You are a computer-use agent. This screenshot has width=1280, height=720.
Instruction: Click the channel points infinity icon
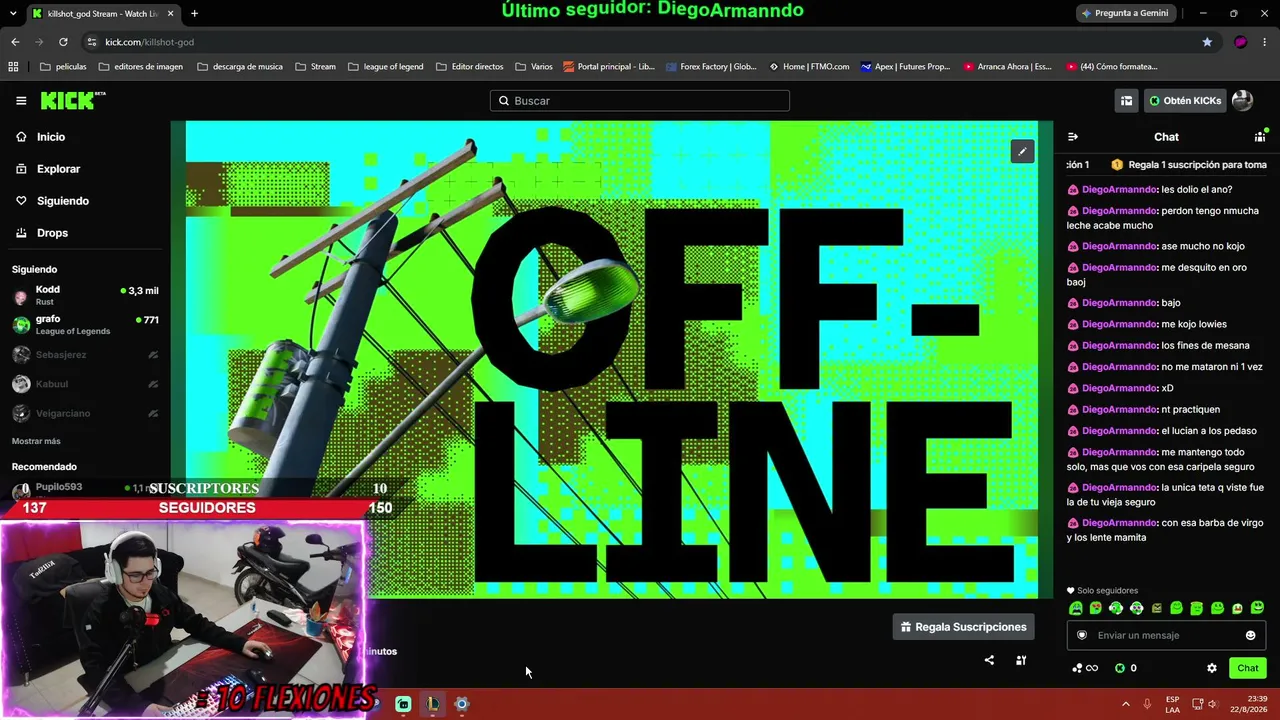click(x=1085, y=668)
